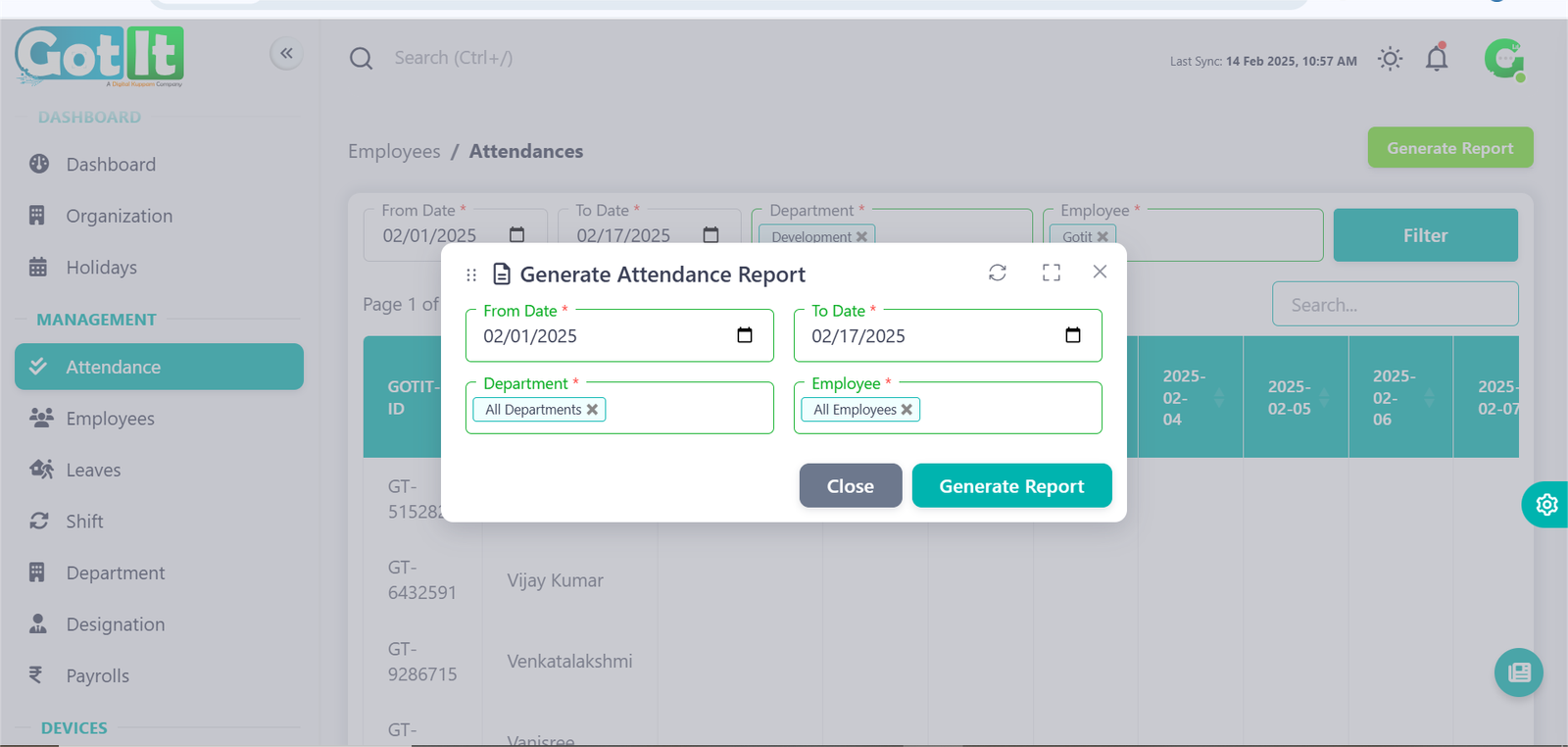
Task: Open floating settings gear panel
Action: [1546, 504]
